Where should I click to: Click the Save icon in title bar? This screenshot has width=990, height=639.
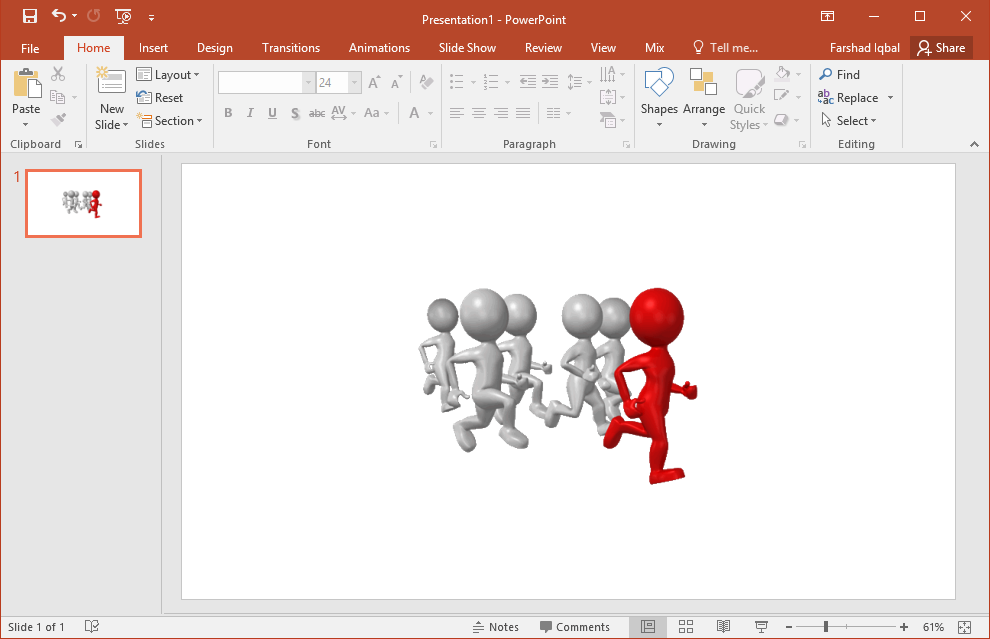(30, 16)
